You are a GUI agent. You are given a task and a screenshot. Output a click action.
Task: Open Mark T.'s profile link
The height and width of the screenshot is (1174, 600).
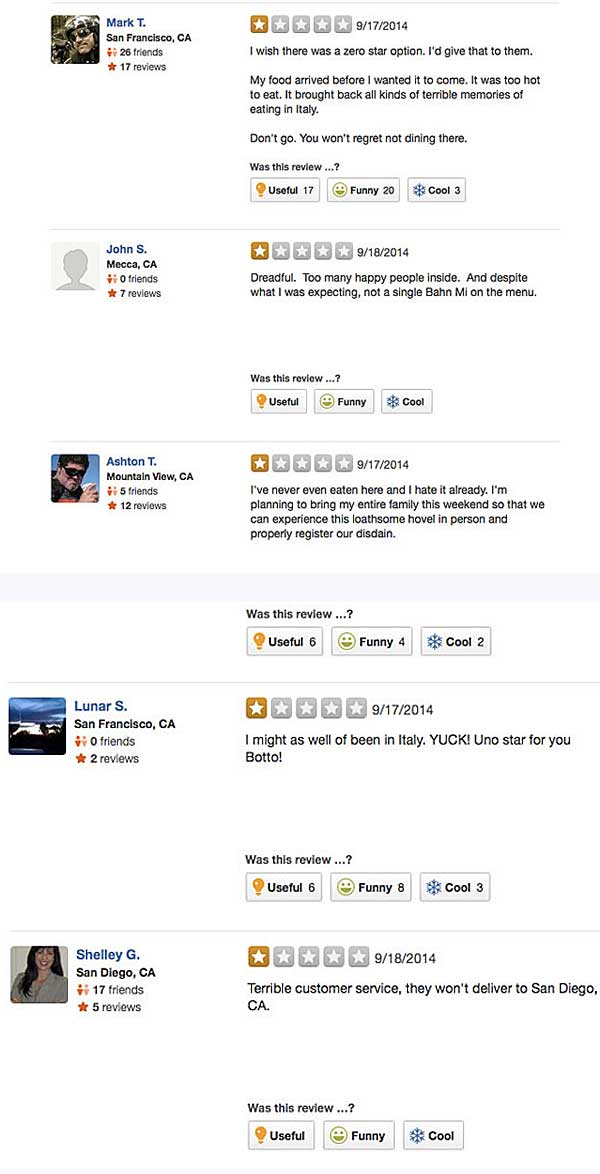click(x=127, y=22)
